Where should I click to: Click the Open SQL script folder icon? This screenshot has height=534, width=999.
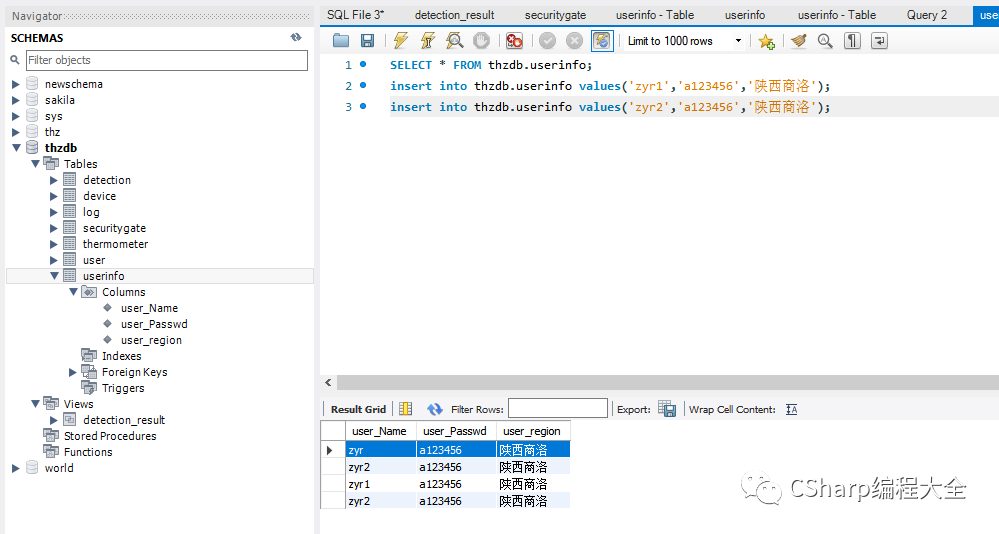point(341,41)
